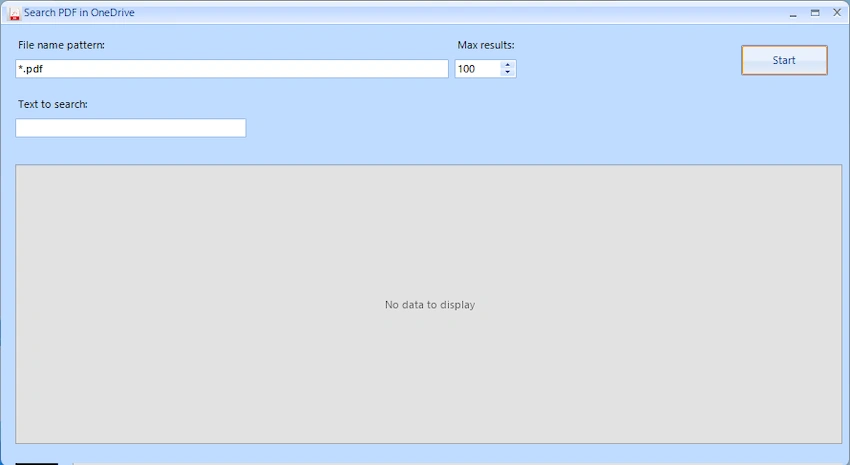Viewport: 850px width, 465px height.
Task: Click the Text to search input box
Action: (131, 128)
